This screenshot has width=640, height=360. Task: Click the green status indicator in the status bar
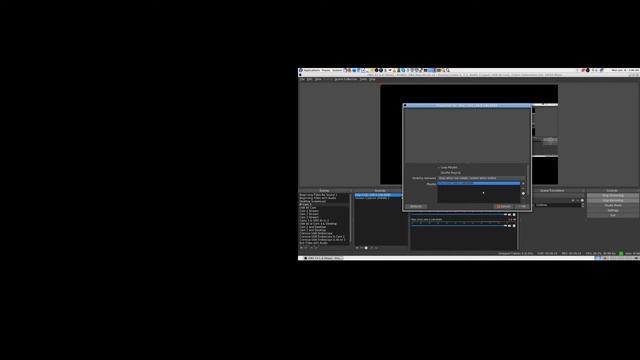click(621, 253)
